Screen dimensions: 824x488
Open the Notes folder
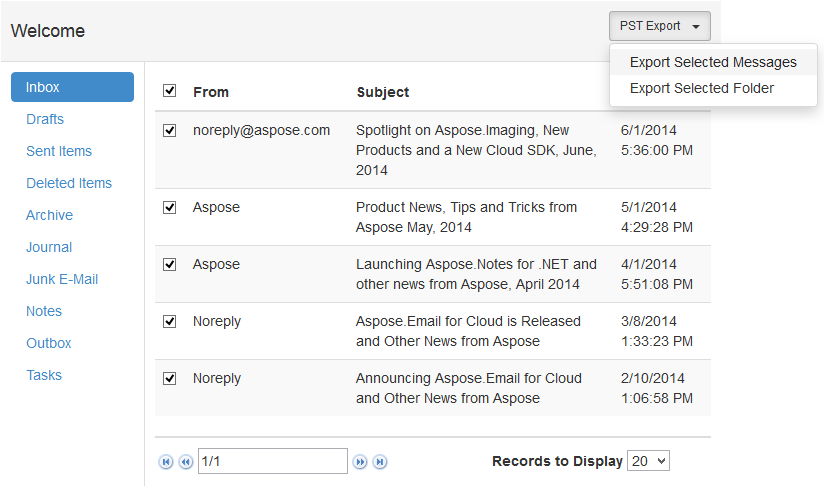[x=44, y=312]
